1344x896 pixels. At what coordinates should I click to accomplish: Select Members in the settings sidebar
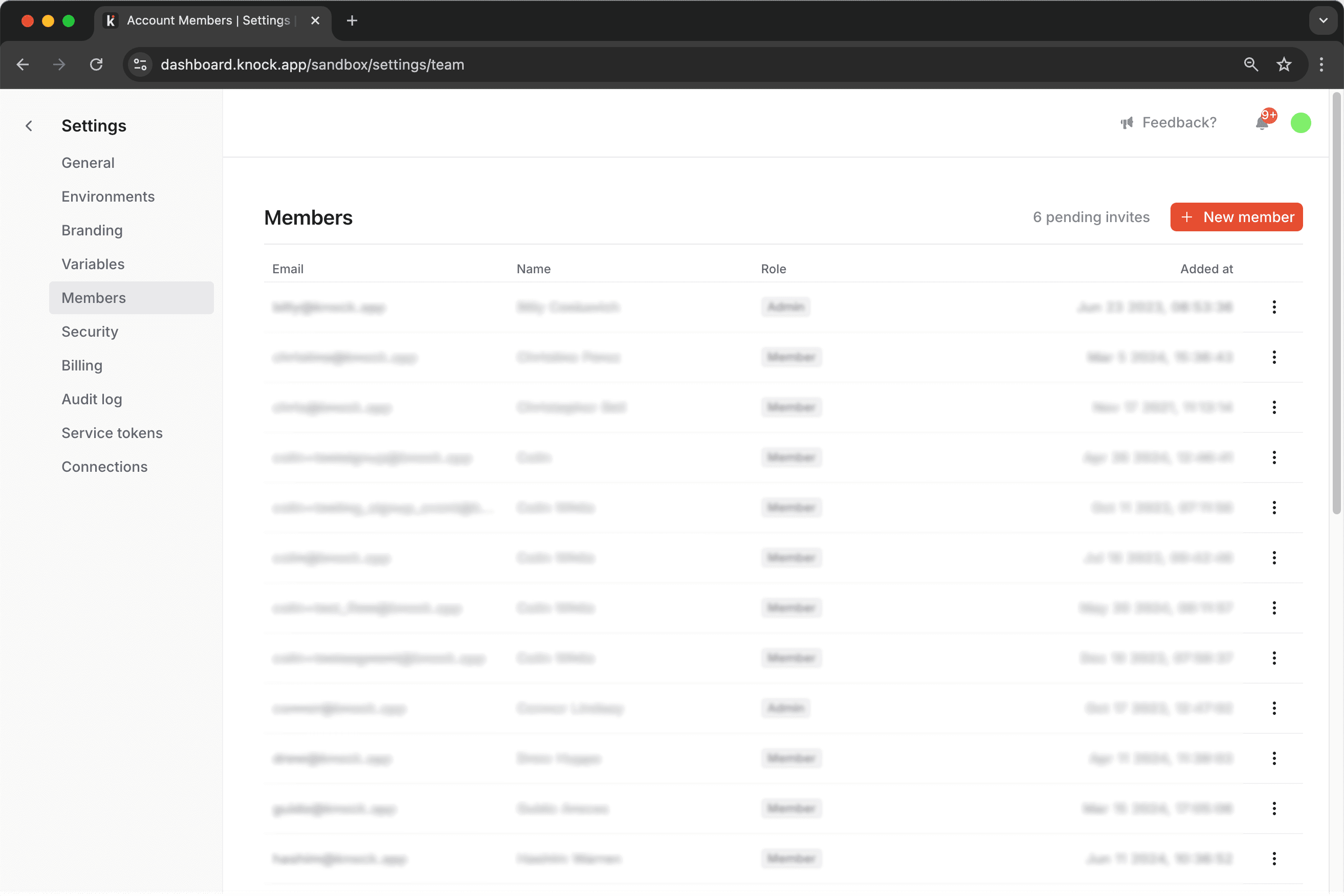(x=94, y=297)
